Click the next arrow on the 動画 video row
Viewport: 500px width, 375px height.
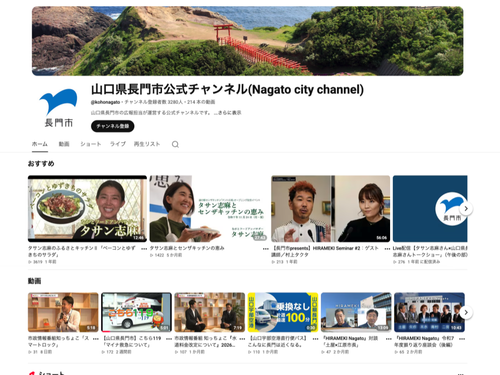(x=466, y=313)
